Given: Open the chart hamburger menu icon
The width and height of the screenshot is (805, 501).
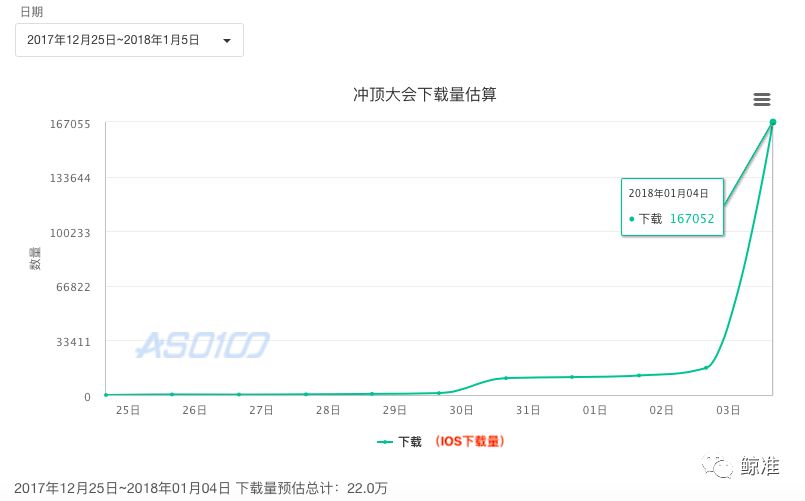Looking at the screenshot, I should pos(761,99).
